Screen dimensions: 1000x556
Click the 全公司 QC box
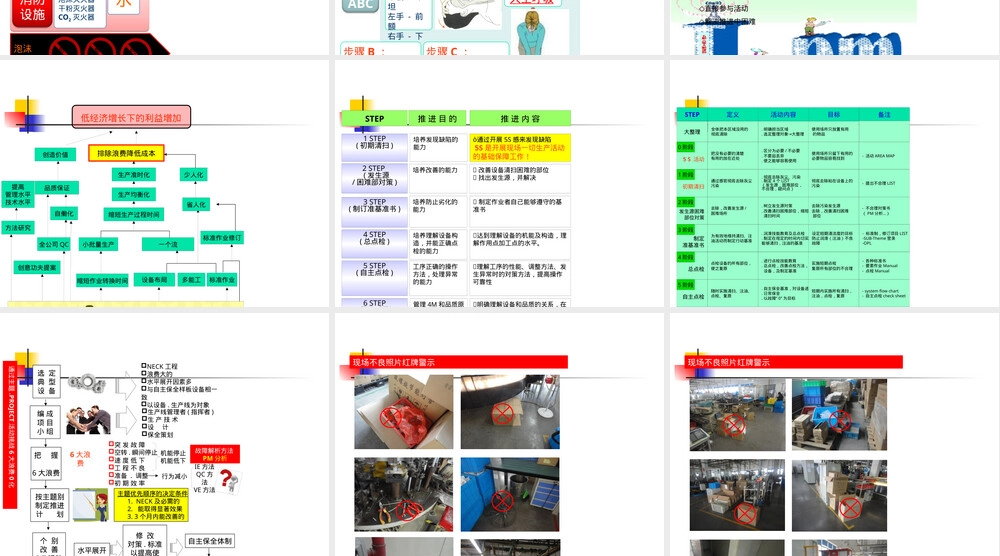pyautogui.click(x=54, y=244)
